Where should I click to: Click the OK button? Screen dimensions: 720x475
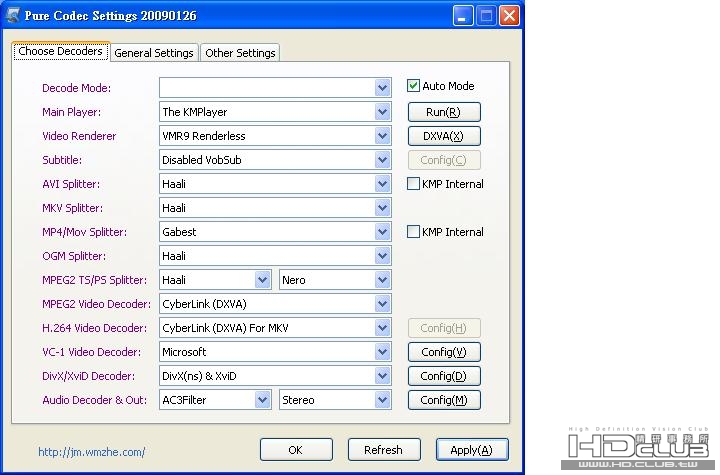(296, 449)
